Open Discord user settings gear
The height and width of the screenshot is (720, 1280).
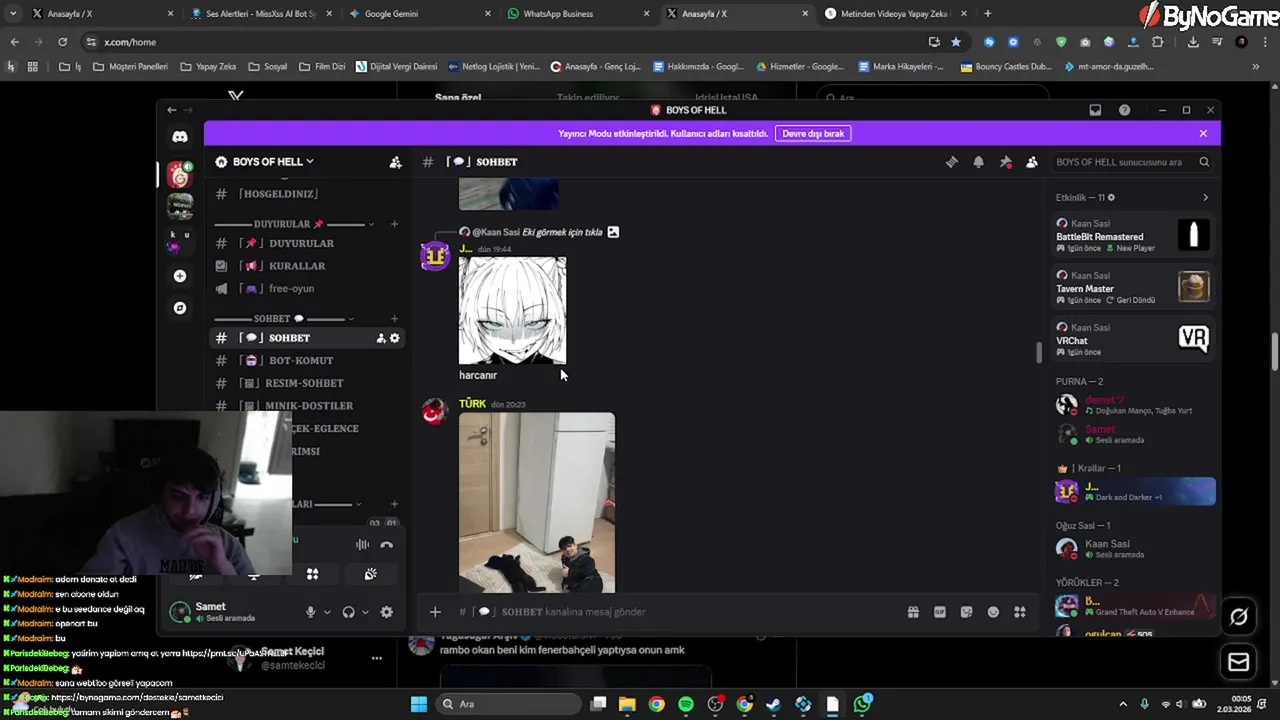pos(387,612)
